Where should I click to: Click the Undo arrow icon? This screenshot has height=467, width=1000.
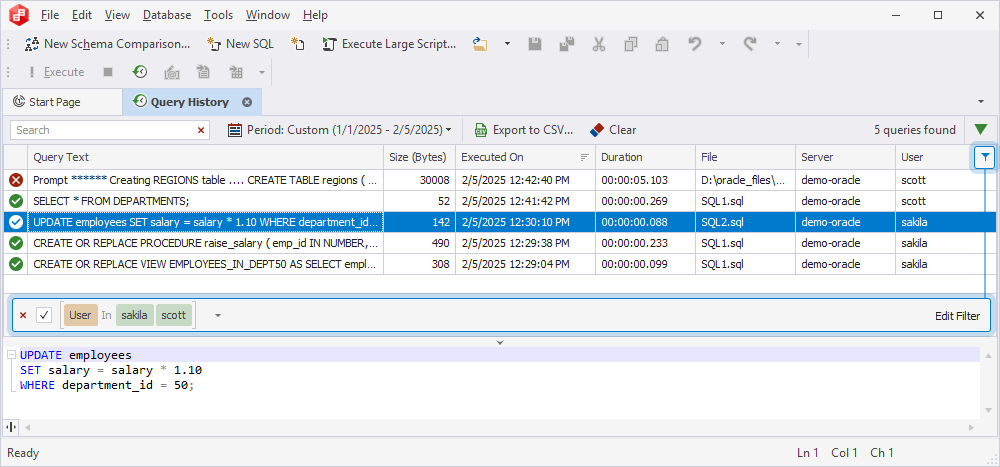(695, 44)
